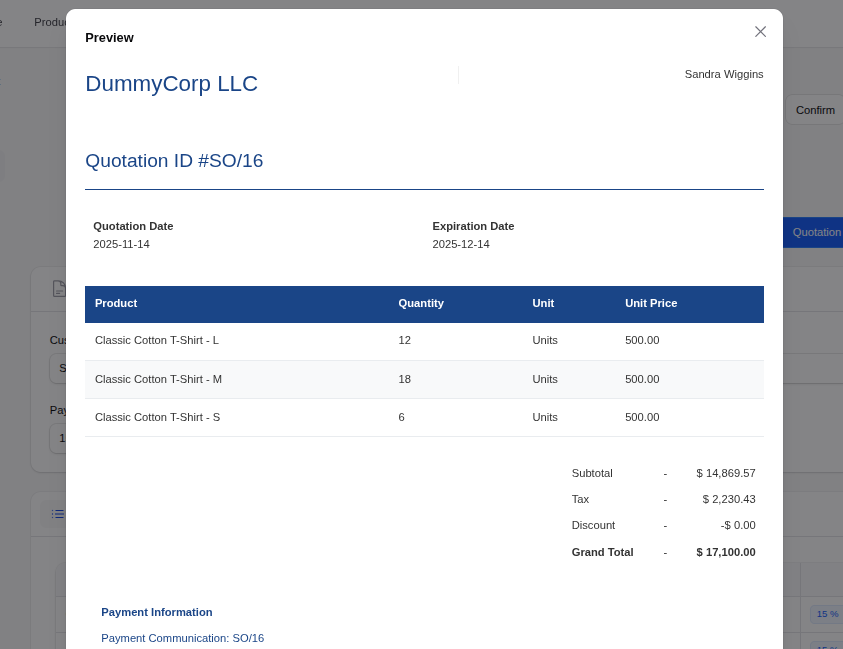
Task: Click the Quotation ID #SO/16 heading
Action: 174,161
